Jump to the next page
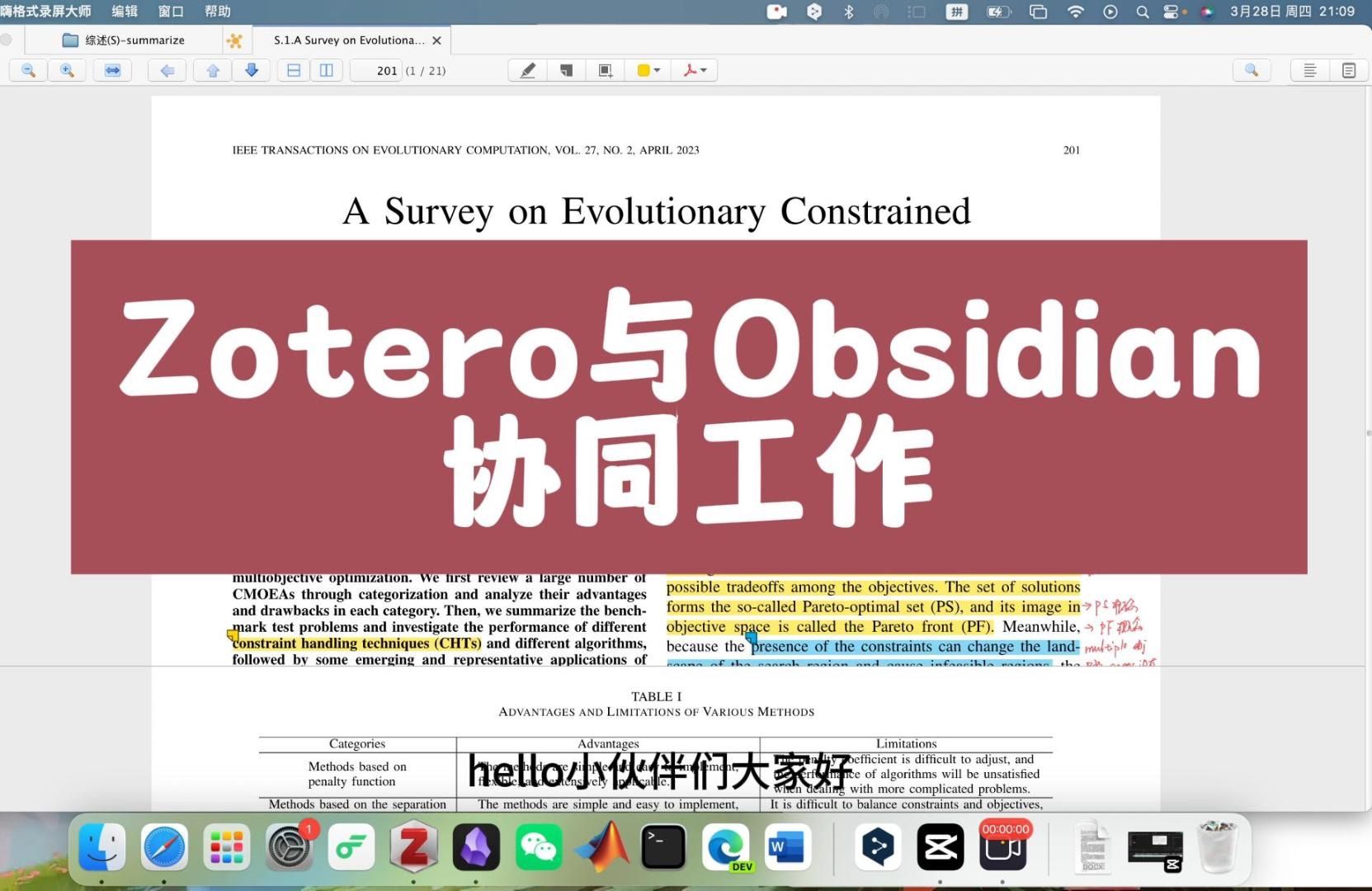The width and height of the screenshot is (1372, 891). pyautogui.click(x=252, y=70)
